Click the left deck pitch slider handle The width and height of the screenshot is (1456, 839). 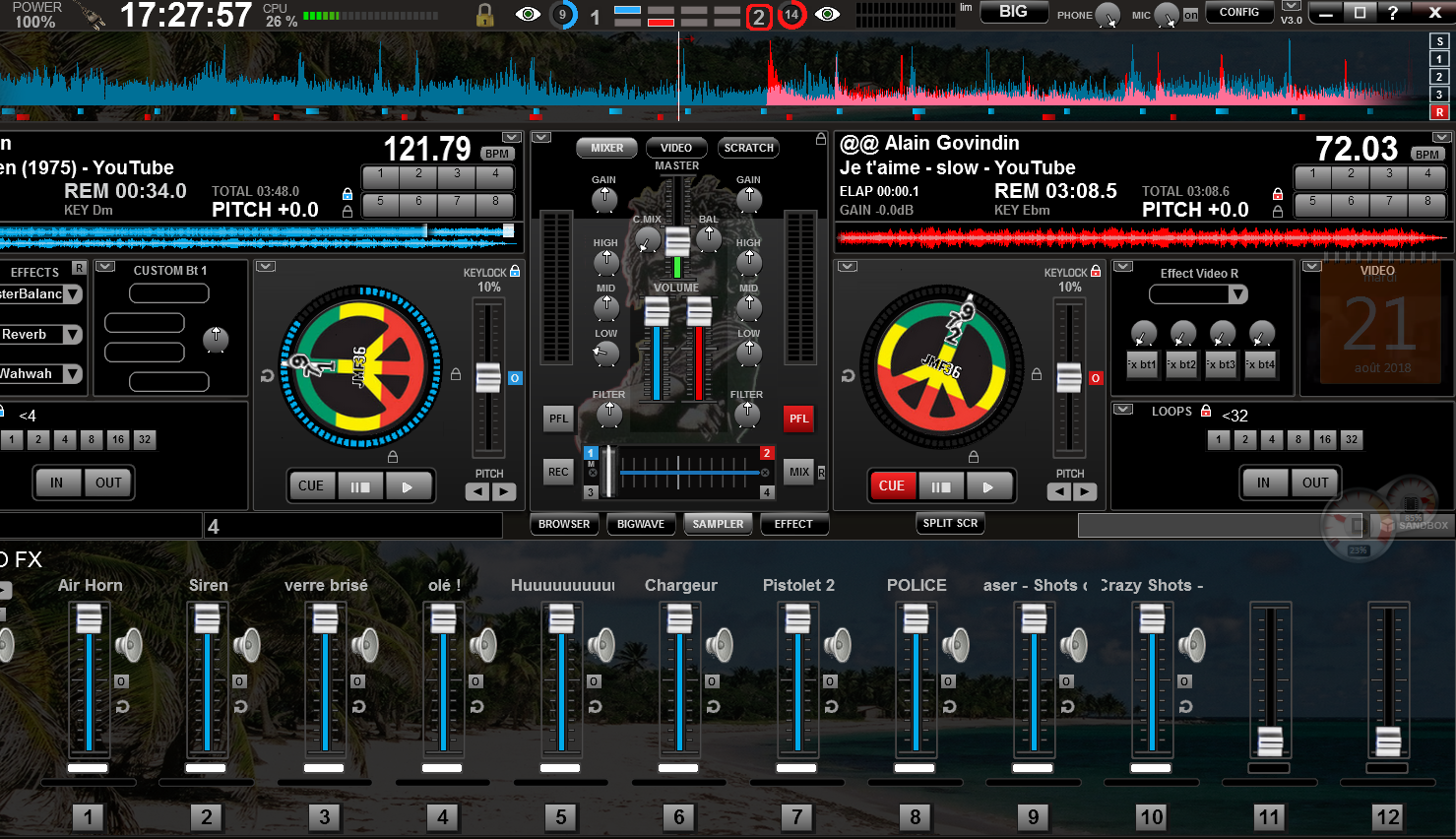[488, 378]
